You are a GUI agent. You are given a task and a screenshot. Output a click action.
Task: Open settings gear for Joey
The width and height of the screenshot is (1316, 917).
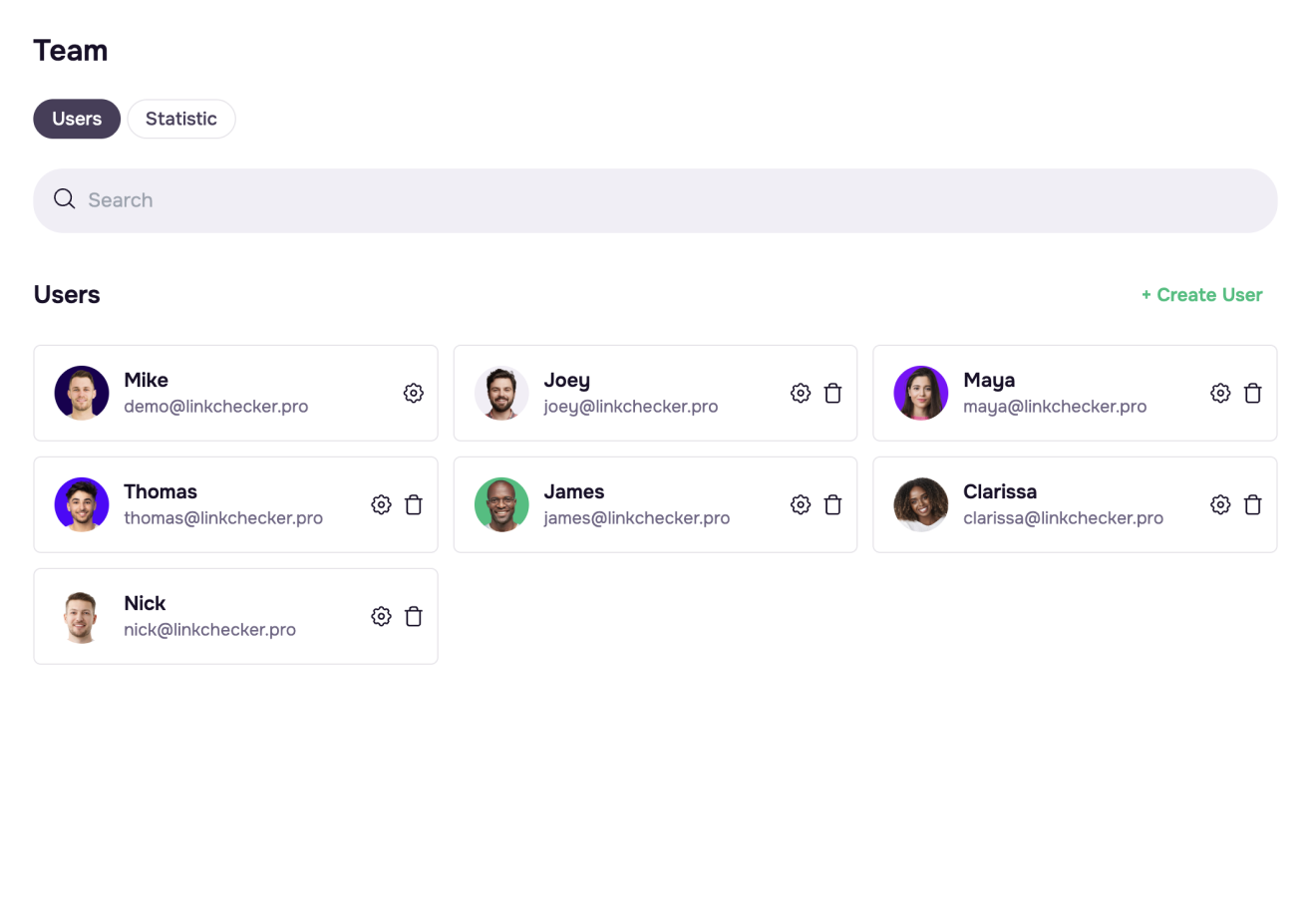tap(801, 393)
